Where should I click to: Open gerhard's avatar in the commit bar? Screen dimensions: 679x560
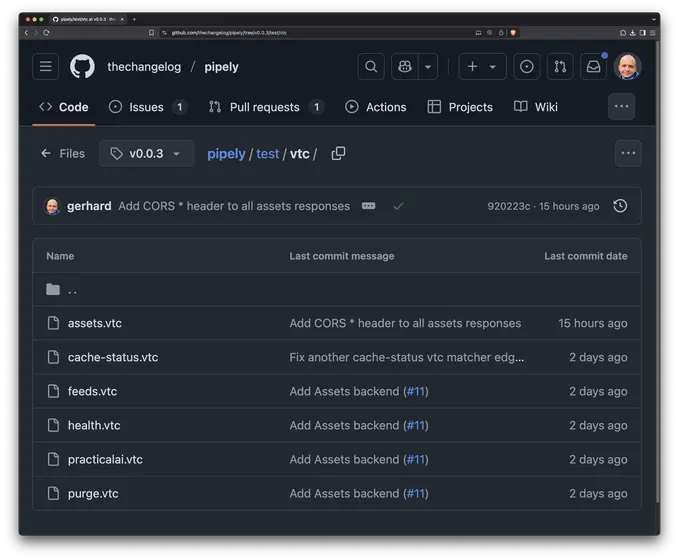coord(52,206)
